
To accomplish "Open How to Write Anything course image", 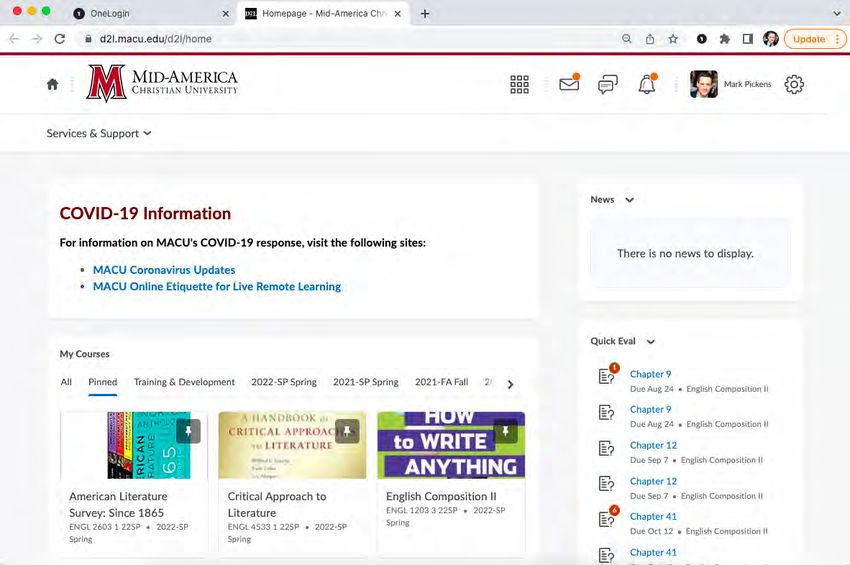I will (451, 445).
